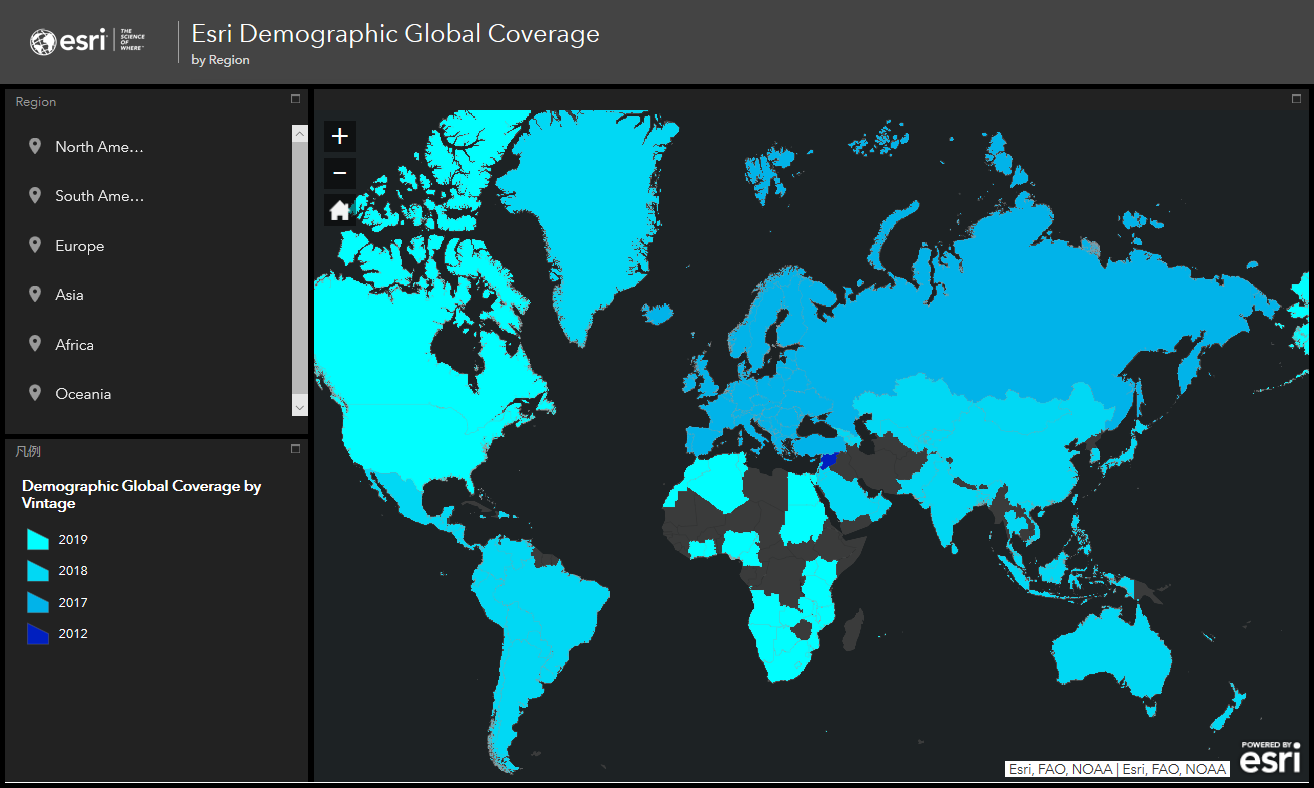Zoom in on the map
The height and width of the screenshot is (788, 1314).
click(x=340, y=137)
